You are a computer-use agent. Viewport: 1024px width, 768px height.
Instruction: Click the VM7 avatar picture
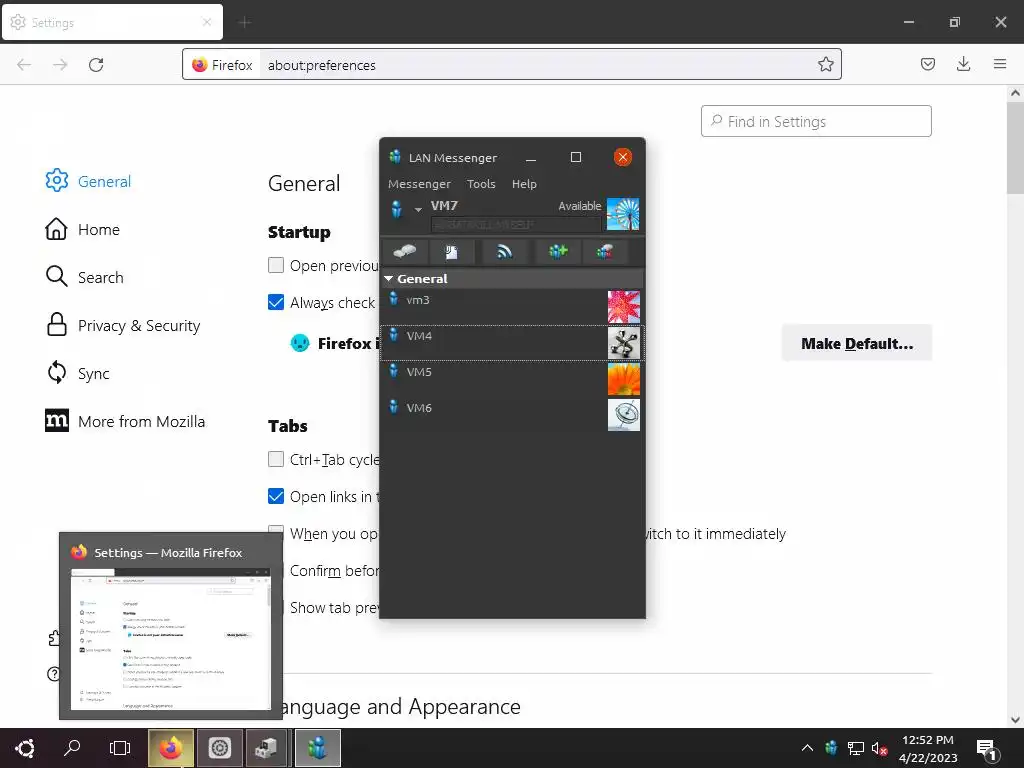tap(623, 214)
